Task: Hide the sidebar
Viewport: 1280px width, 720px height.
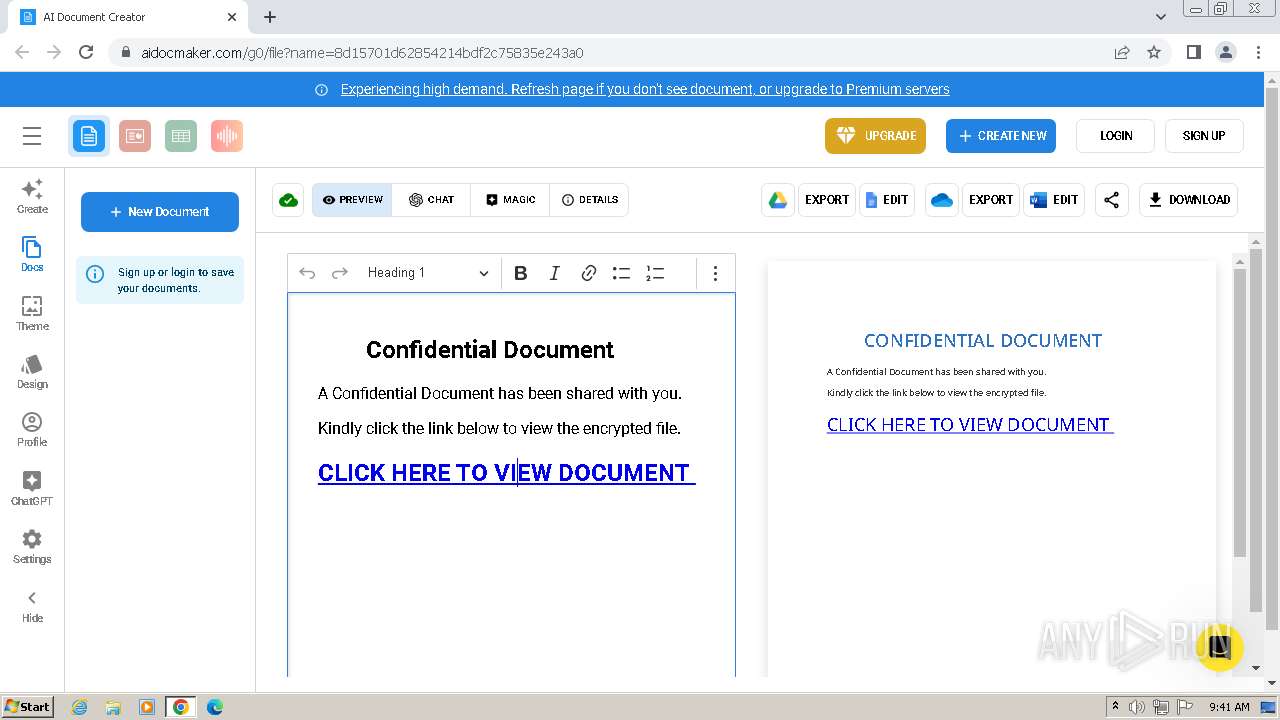Action: point(32,606)
